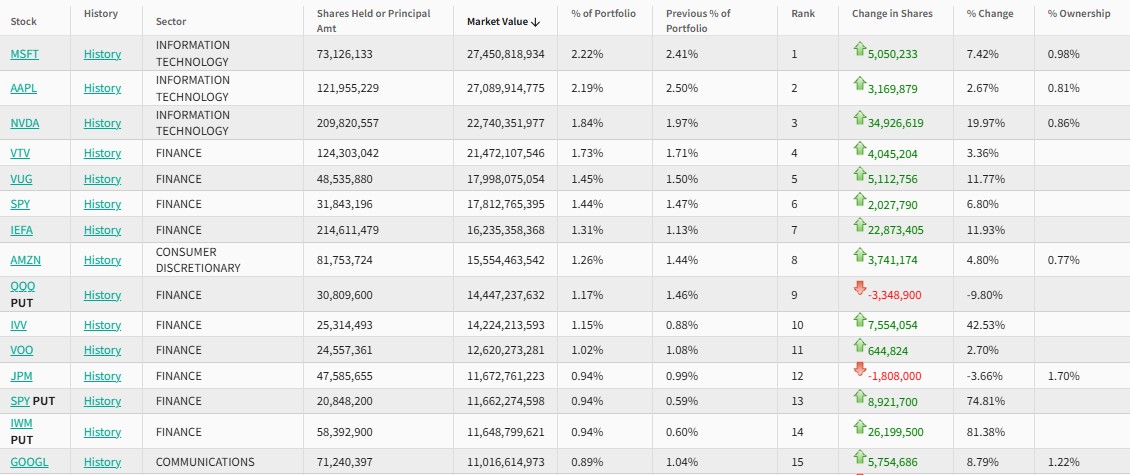
Task: Click the % Ownership column header
Action: click(1079, 13)
